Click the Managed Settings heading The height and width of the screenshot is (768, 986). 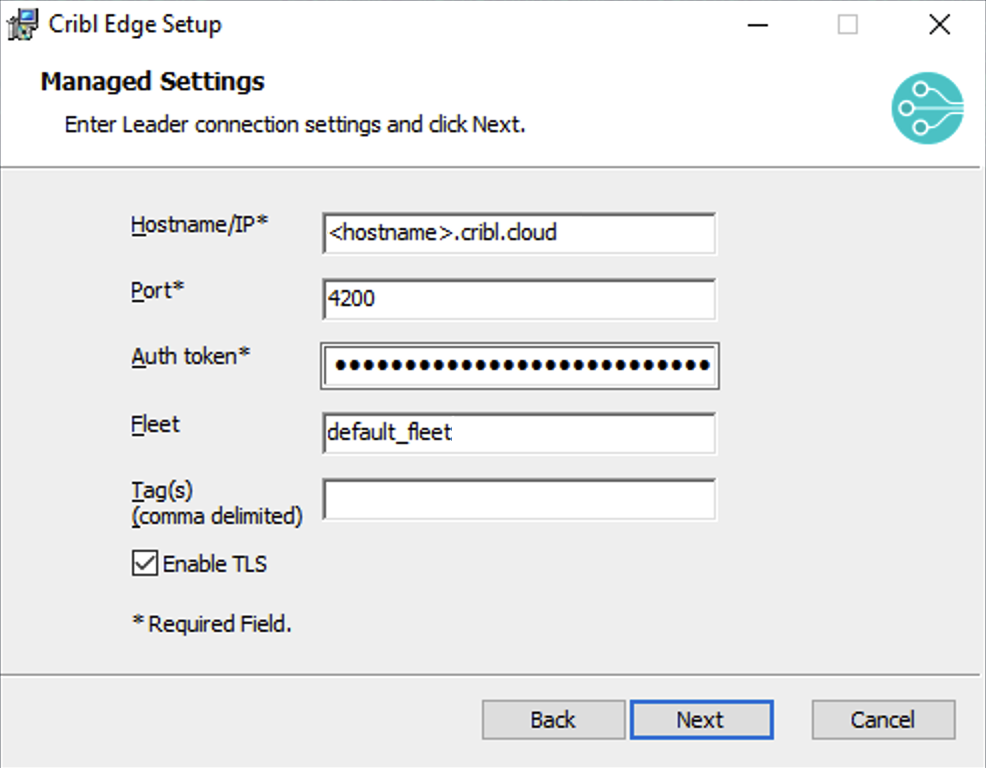[152, 82]
